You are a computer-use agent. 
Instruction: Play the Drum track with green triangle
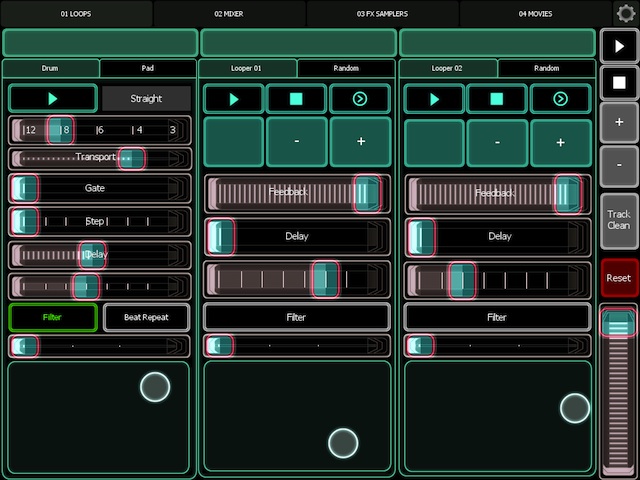tap(53, 98)
